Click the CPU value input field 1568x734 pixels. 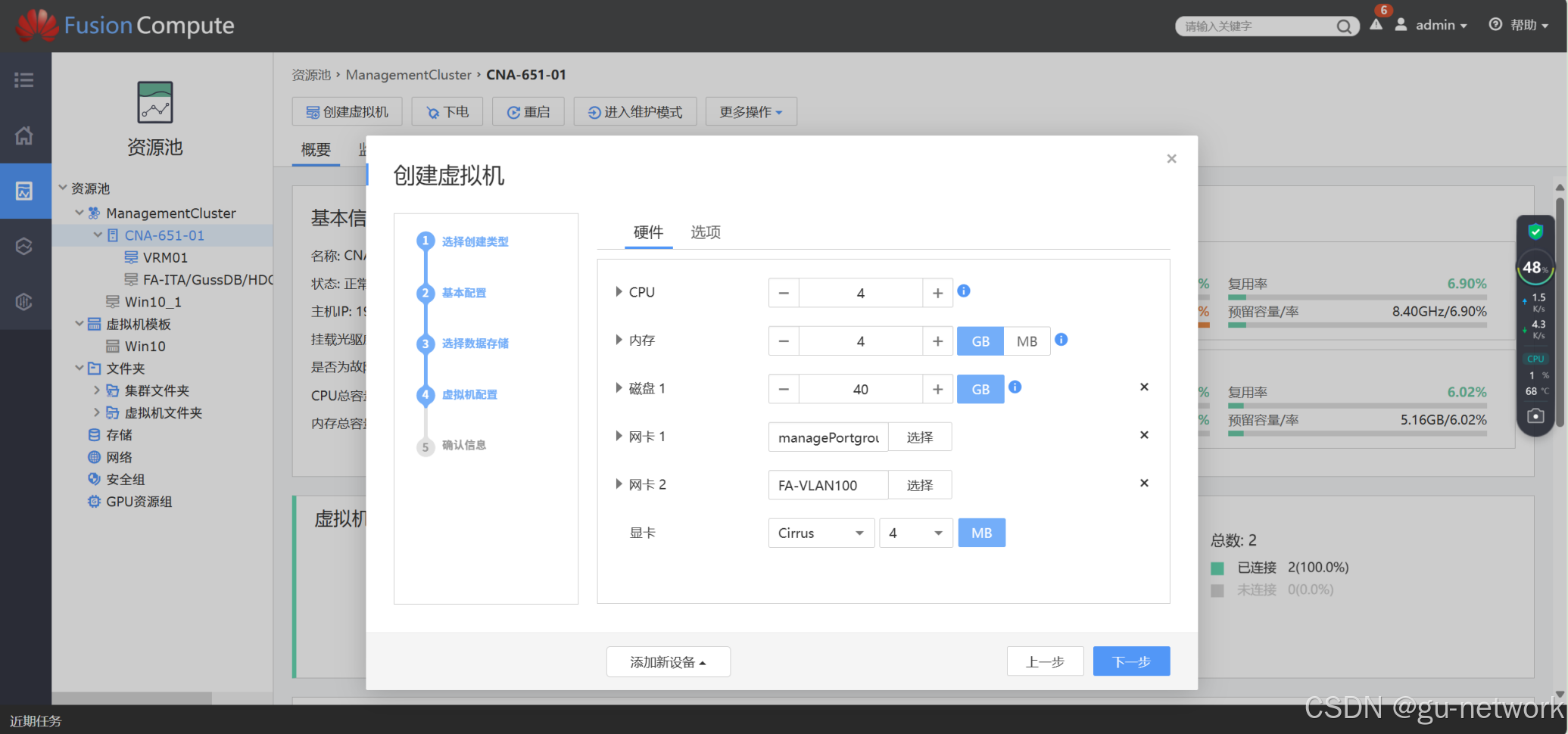[861, 293]
